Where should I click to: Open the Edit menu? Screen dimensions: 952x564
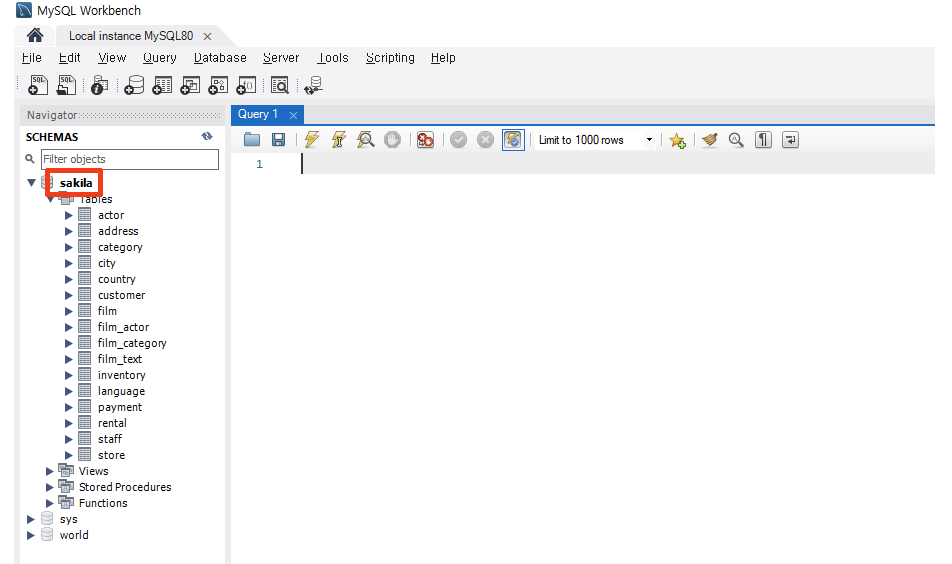pyautogui.click(x=69, y=58)
